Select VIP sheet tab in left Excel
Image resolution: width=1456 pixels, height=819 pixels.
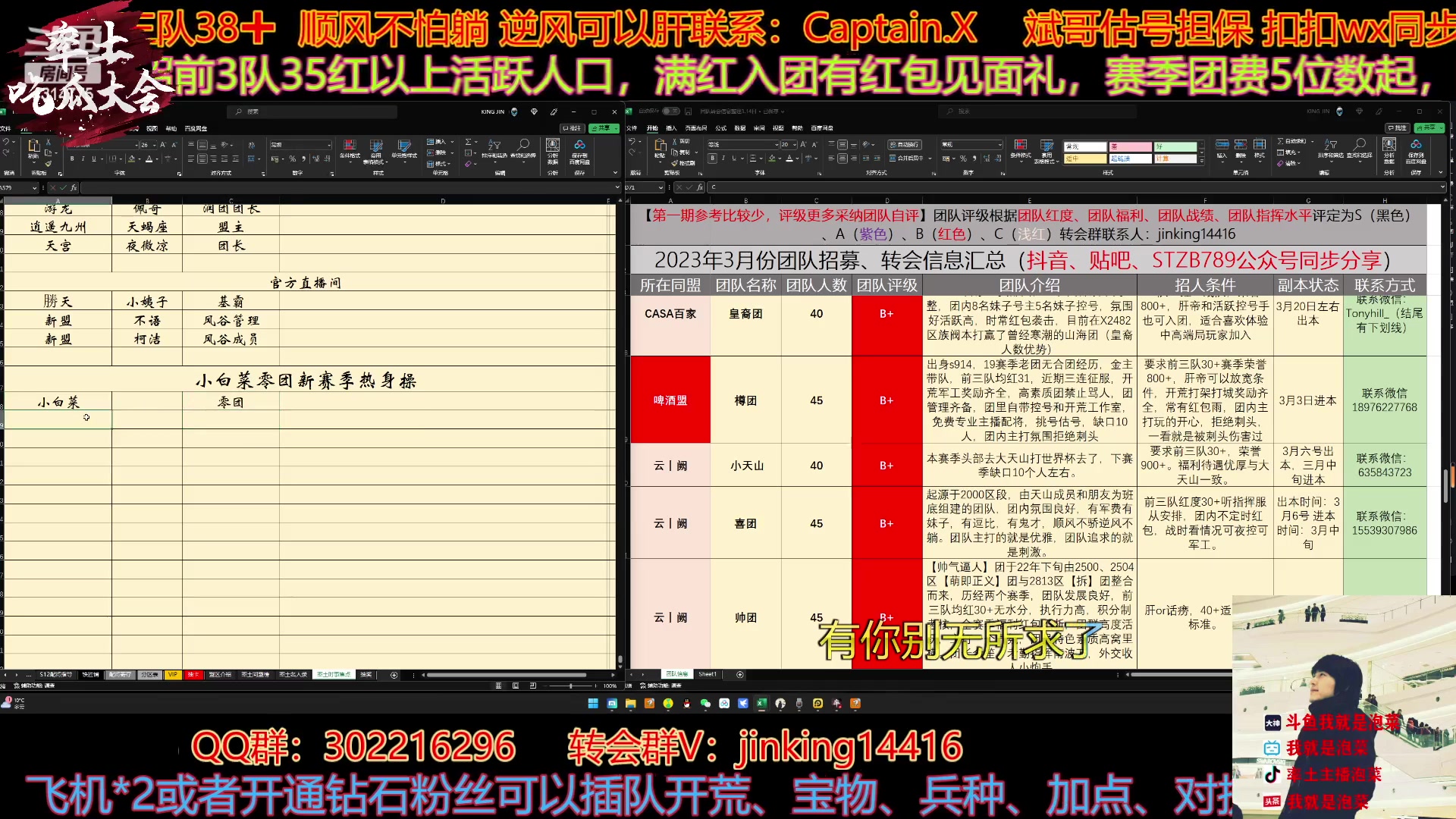(173, 674)
